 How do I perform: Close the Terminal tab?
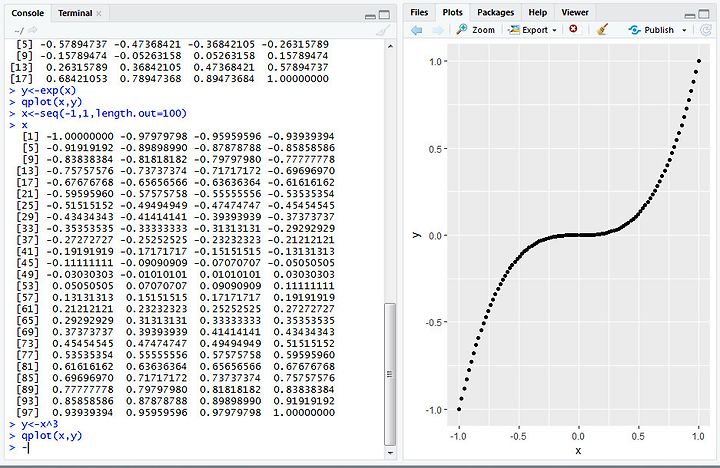pos(98,14)
